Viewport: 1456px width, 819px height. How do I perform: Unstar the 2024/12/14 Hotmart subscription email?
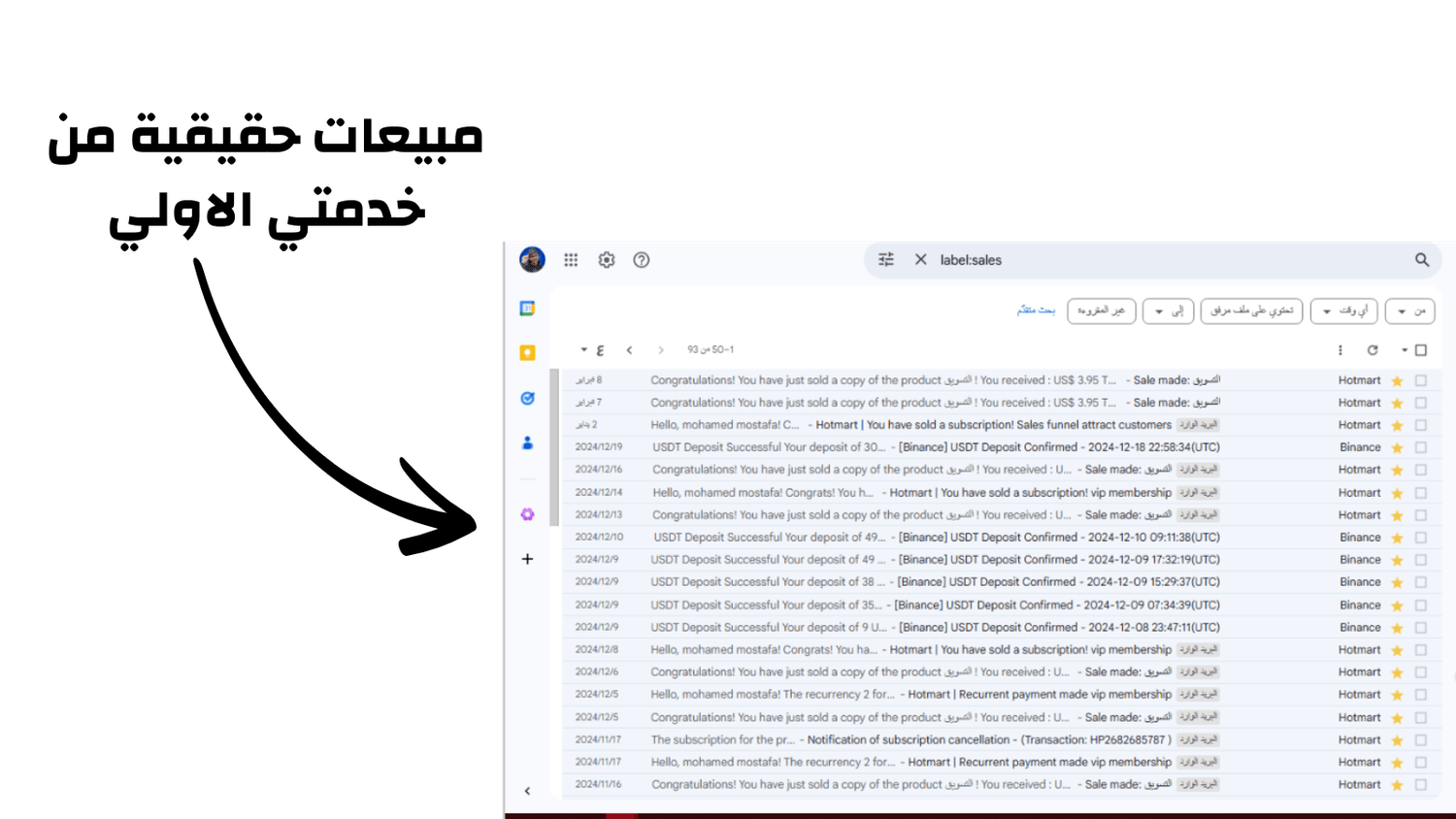1397,493
